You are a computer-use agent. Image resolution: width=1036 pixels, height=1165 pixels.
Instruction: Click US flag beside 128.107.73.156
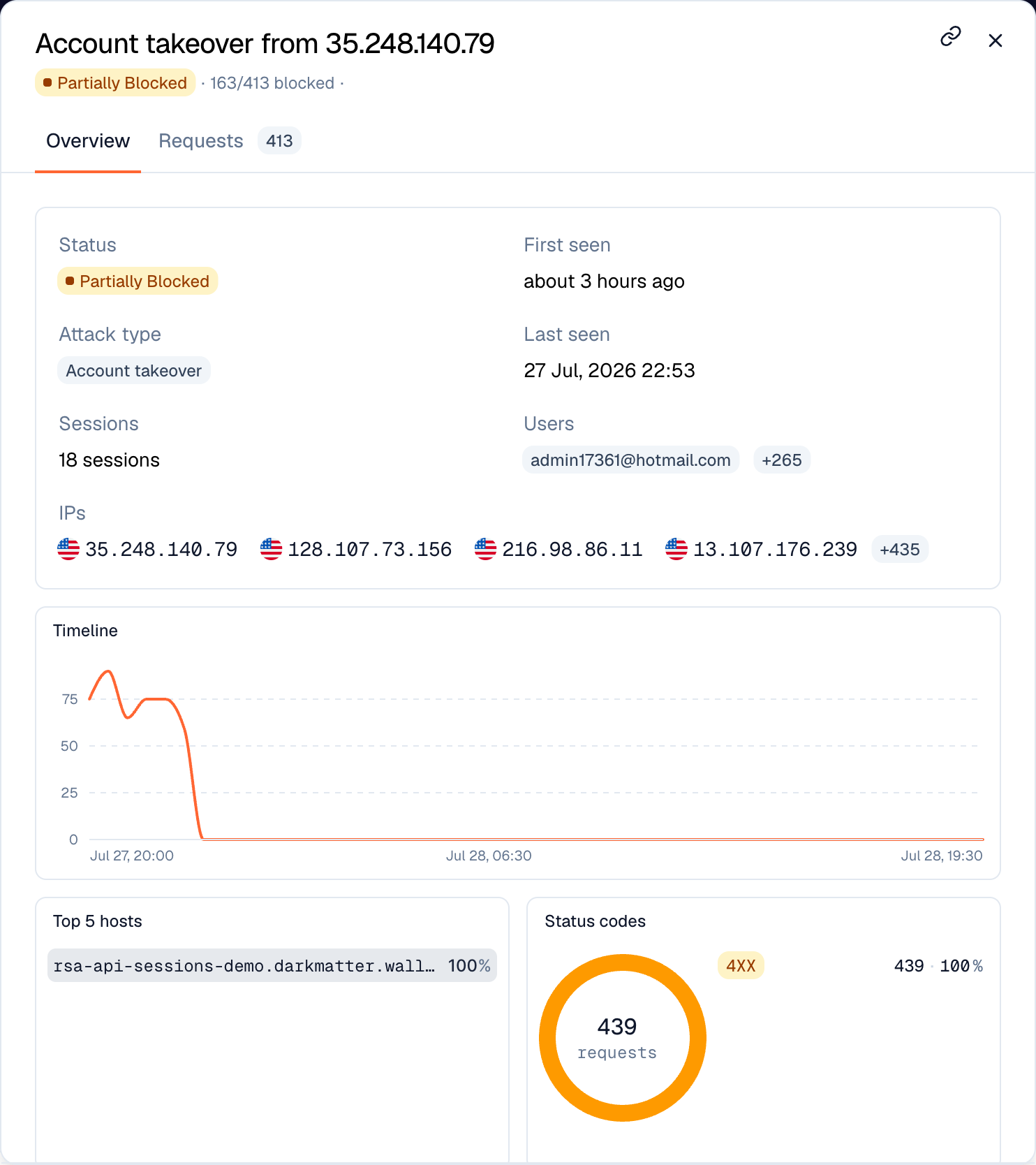[x=271, y=549]
